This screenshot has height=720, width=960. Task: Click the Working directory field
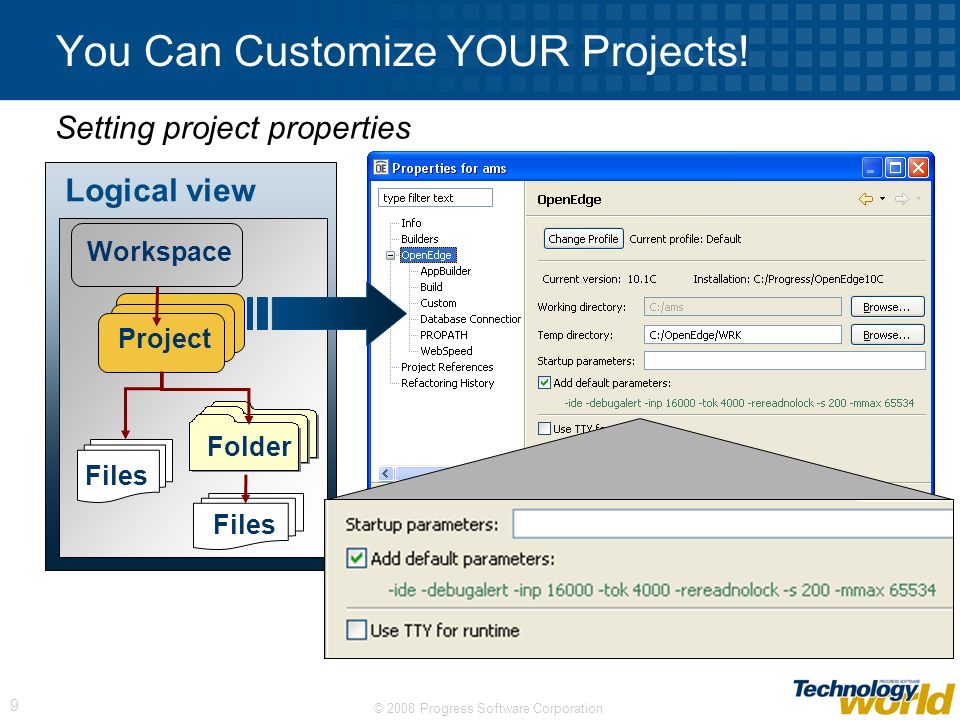point(743,307)
